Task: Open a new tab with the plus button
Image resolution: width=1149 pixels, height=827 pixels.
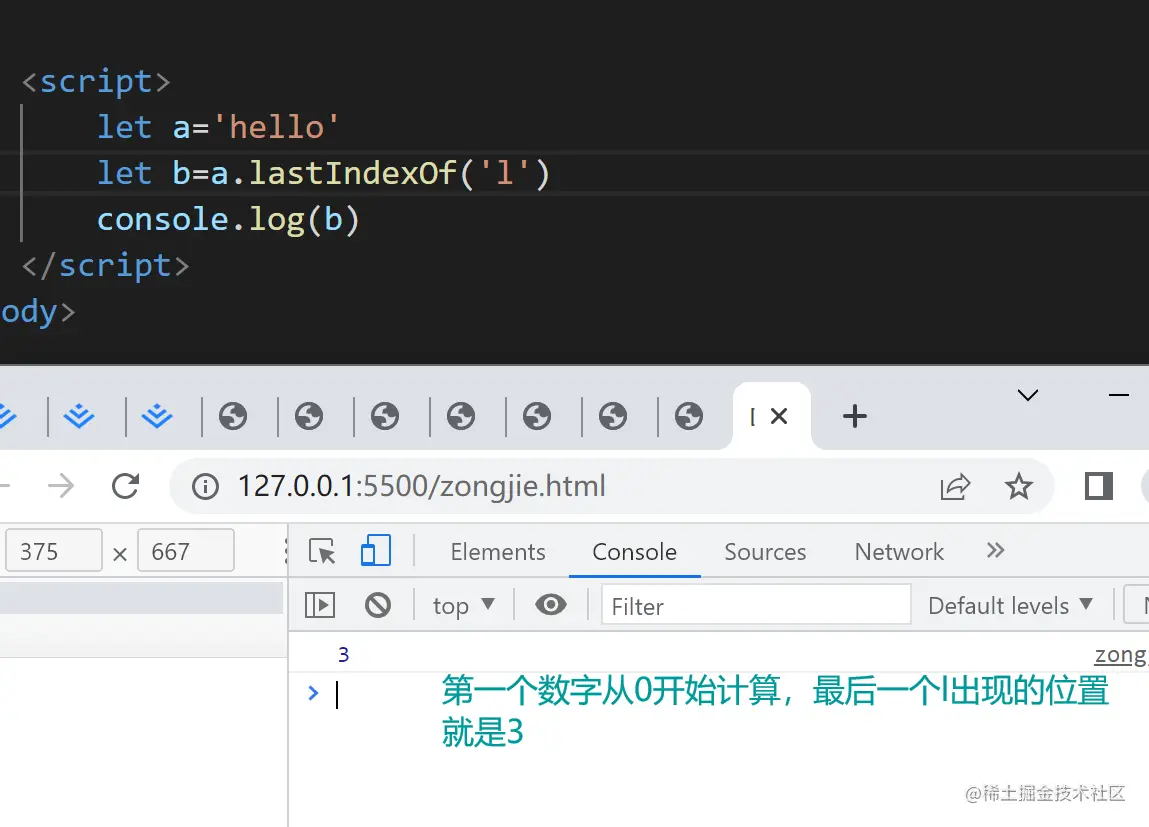Action: pyautogui.click(x=854, y=416)
